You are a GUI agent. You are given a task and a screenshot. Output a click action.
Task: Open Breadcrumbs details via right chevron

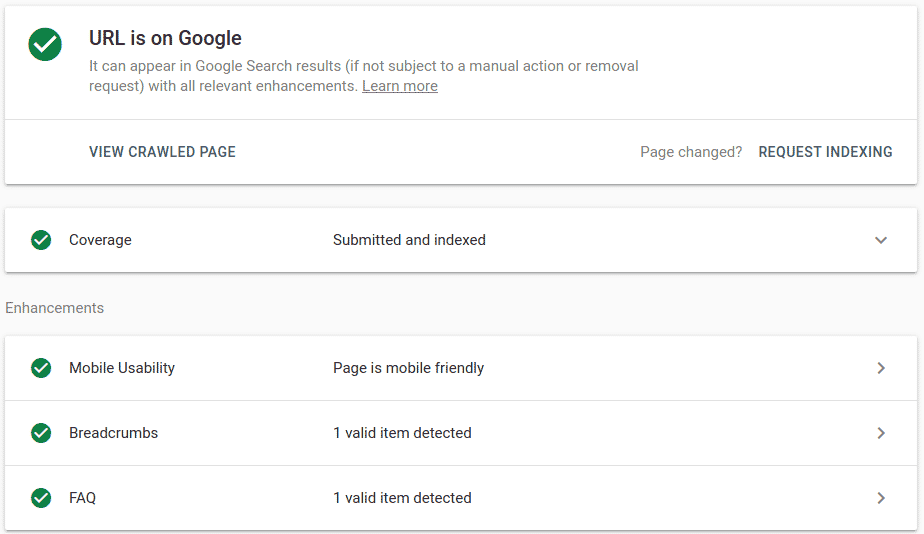point(881,433)
